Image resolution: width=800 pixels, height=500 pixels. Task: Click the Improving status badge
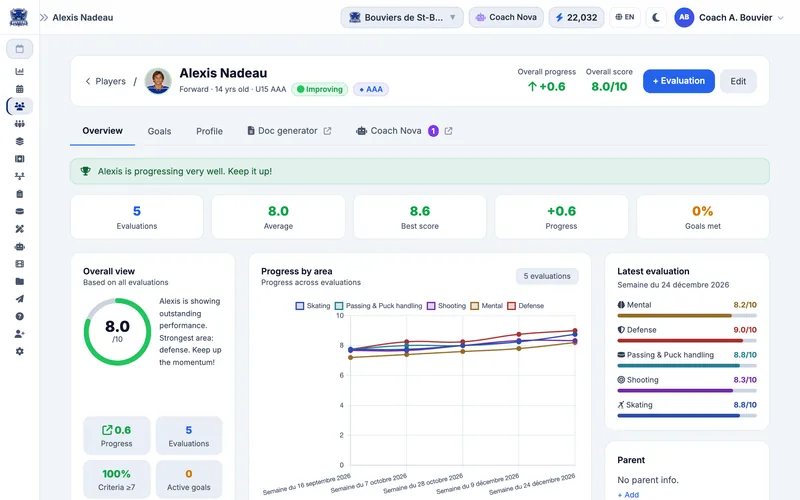[320, 89]
